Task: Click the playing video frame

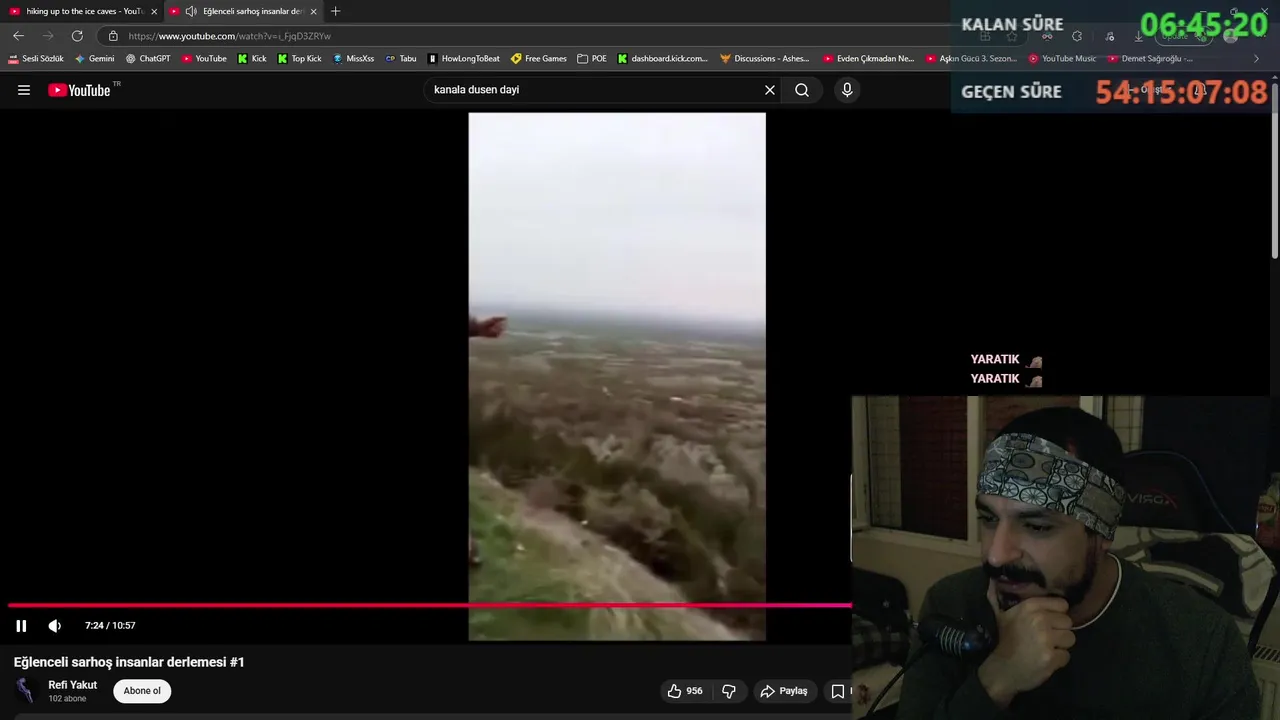Action: click(x=617, y=376)
